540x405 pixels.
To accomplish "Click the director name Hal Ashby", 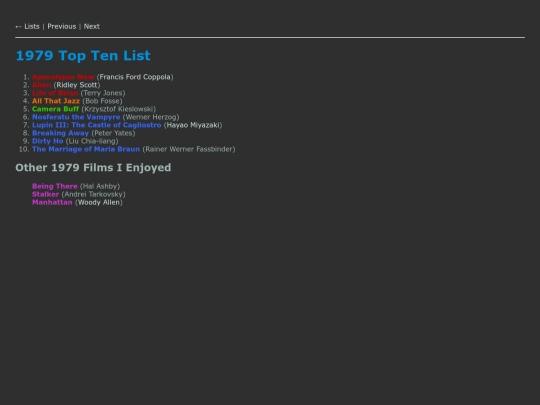I will point(100,186).
